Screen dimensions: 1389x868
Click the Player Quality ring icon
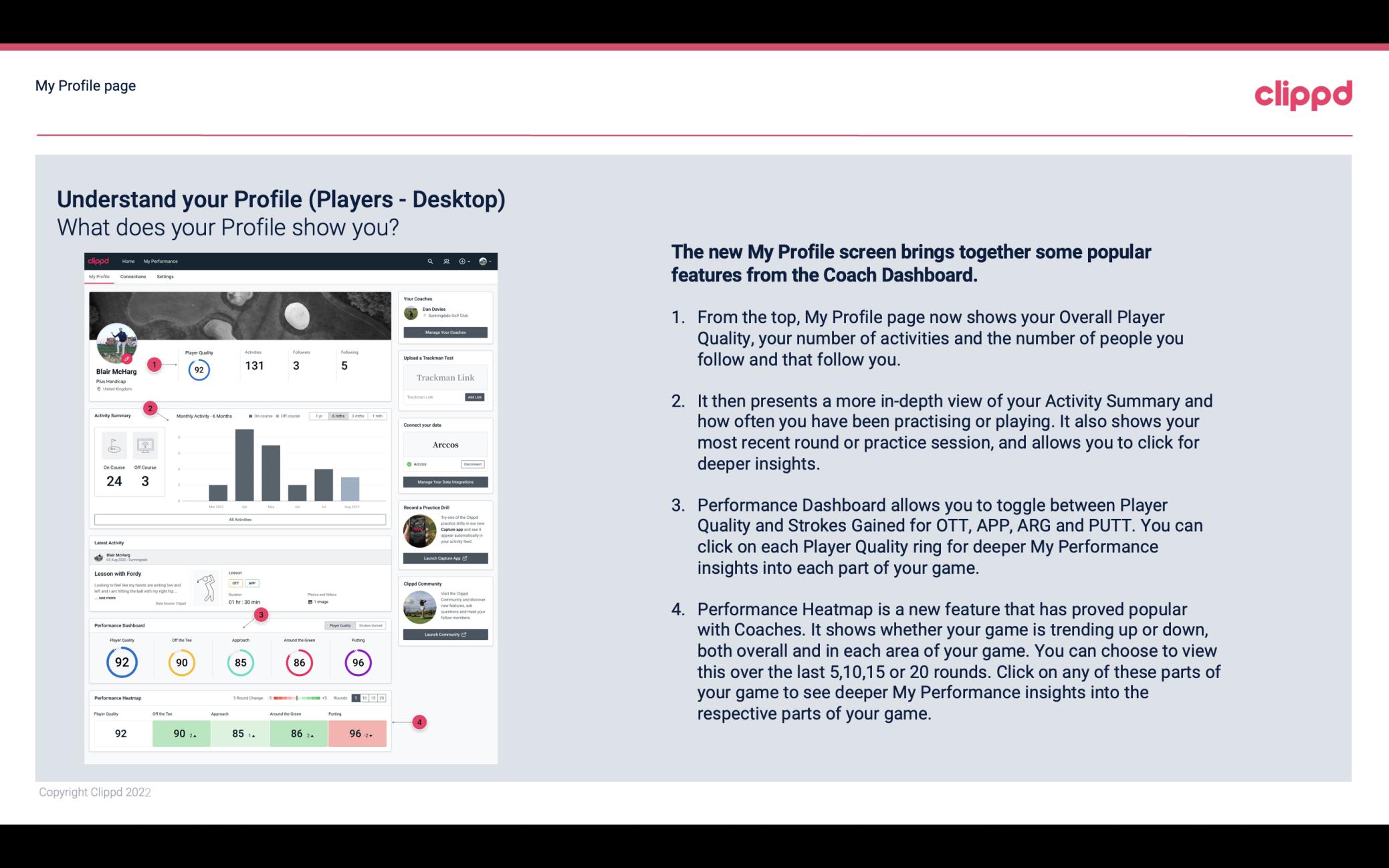pyautogui.click(x=121, y=662)
